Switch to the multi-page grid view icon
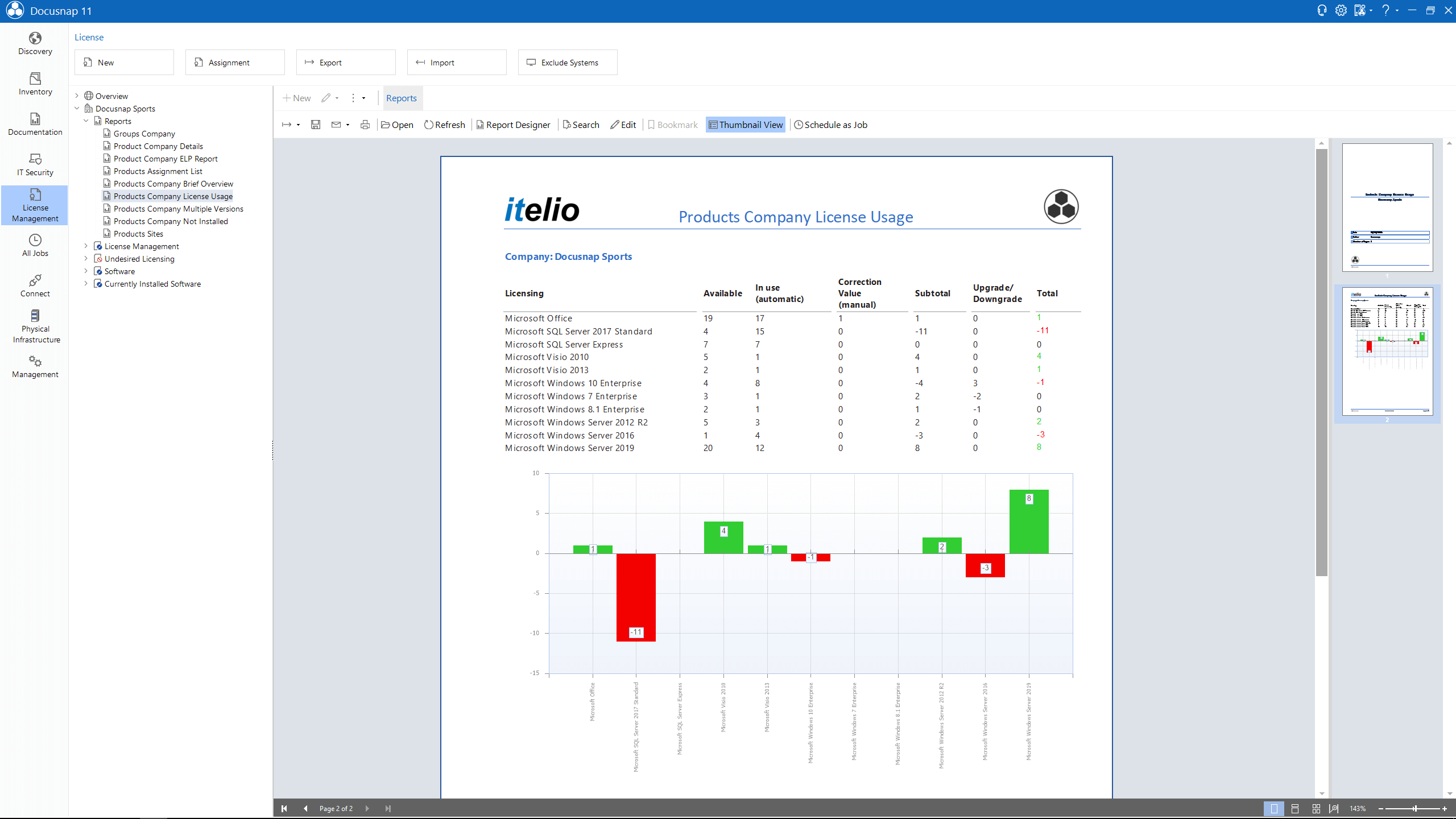The image size is (1456, 819). click(1316, 808)
